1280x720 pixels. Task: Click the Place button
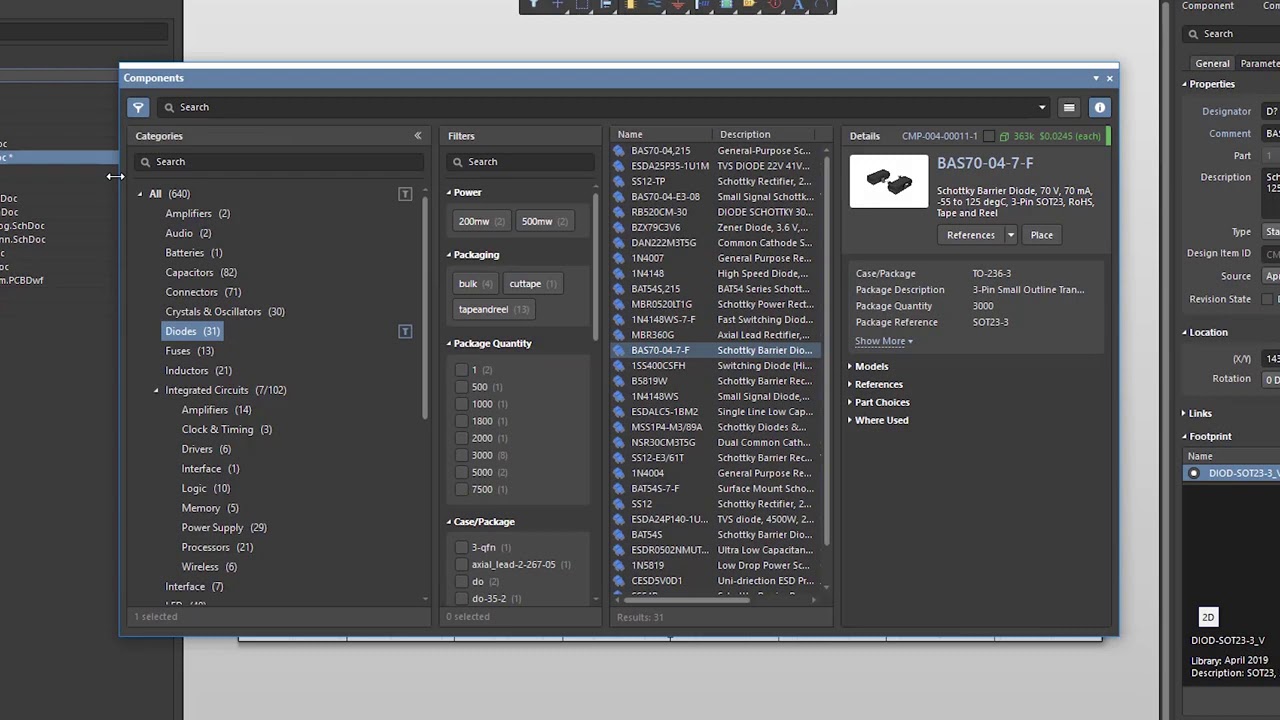1041,235
